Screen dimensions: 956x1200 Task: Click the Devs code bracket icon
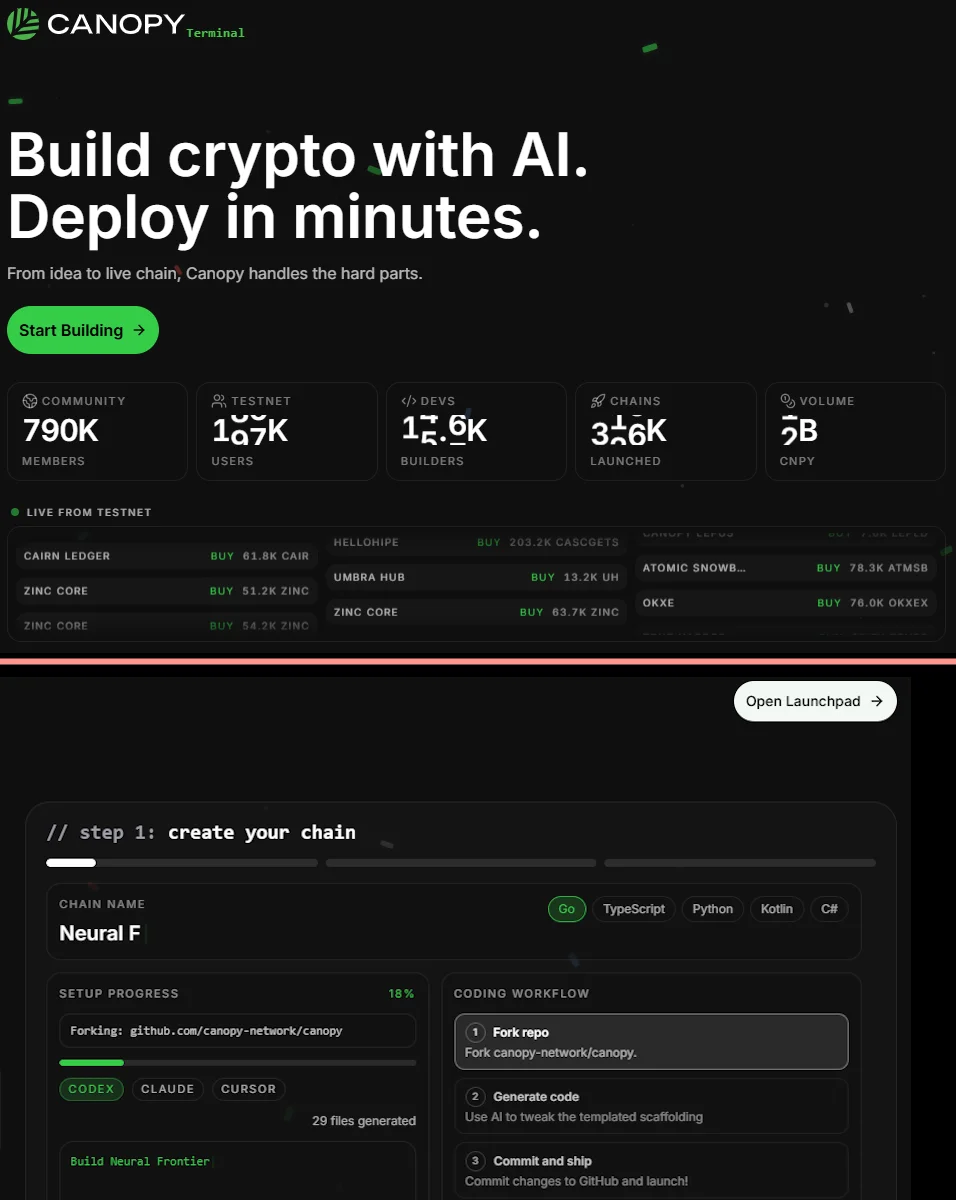pyautogui.click(x=409, y=400)
